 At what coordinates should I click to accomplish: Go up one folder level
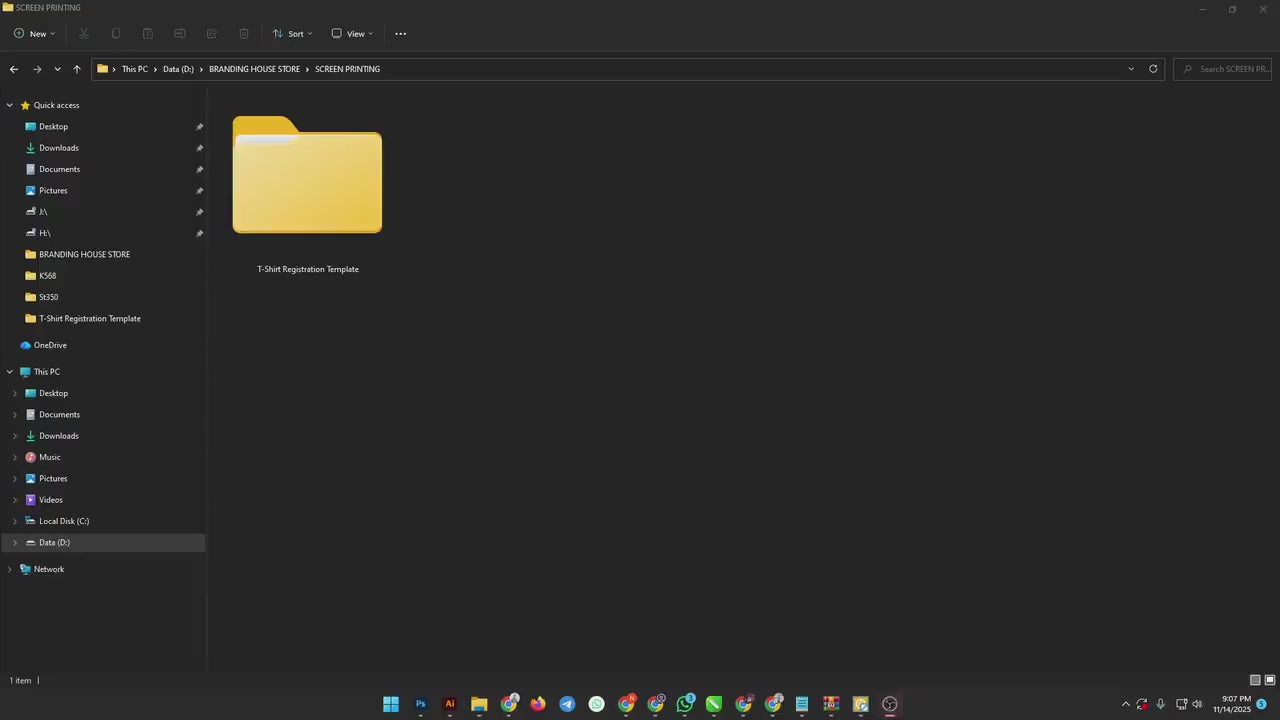click(77, 69)
